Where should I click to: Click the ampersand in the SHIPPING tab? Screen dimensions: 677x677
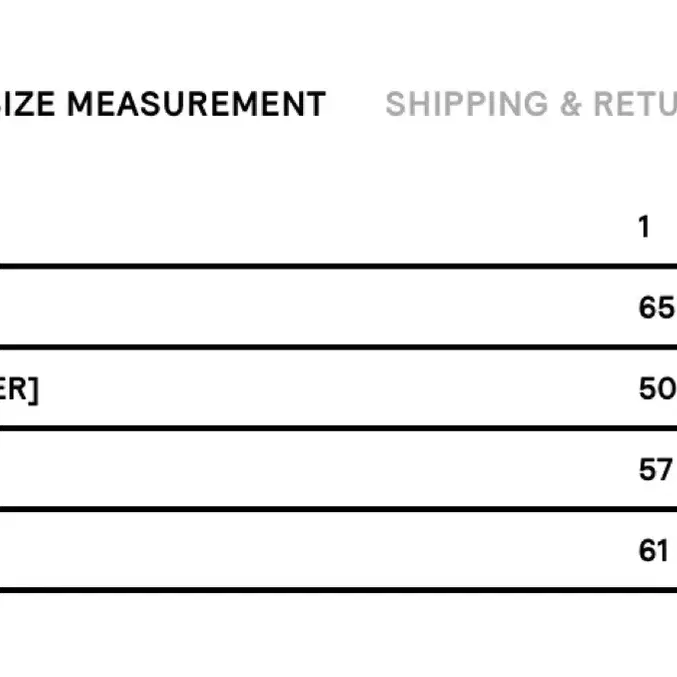tap(570, 104)
